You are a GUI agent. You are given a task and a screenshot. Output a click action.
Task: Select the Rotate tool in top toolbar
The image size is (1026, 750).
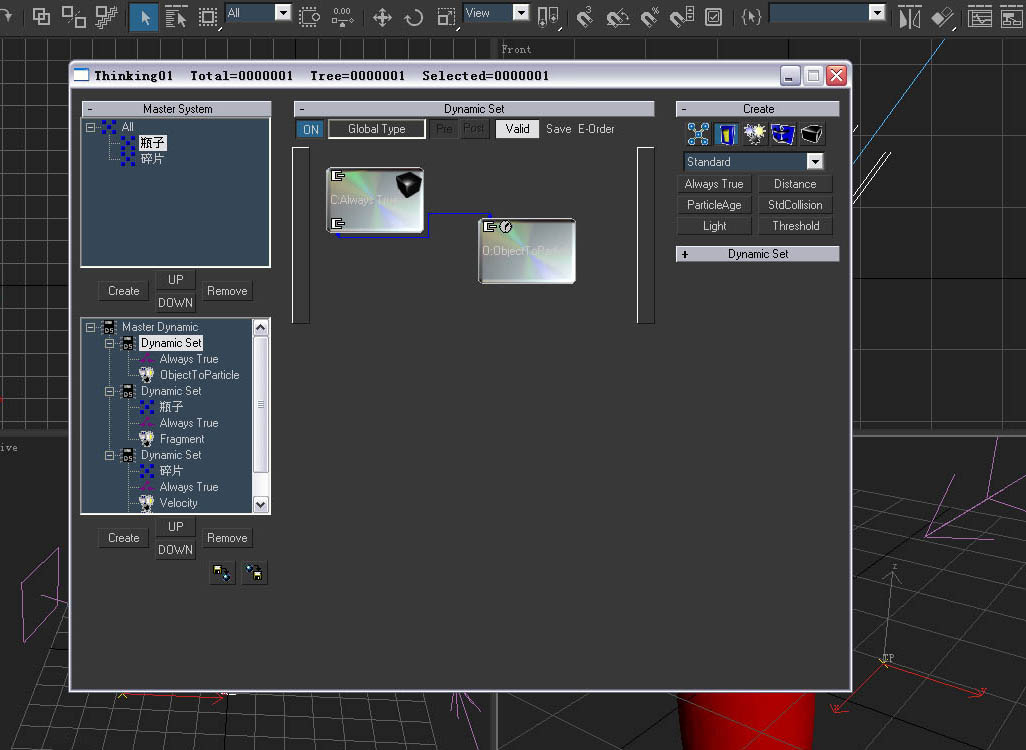click(x=414, y=17)
